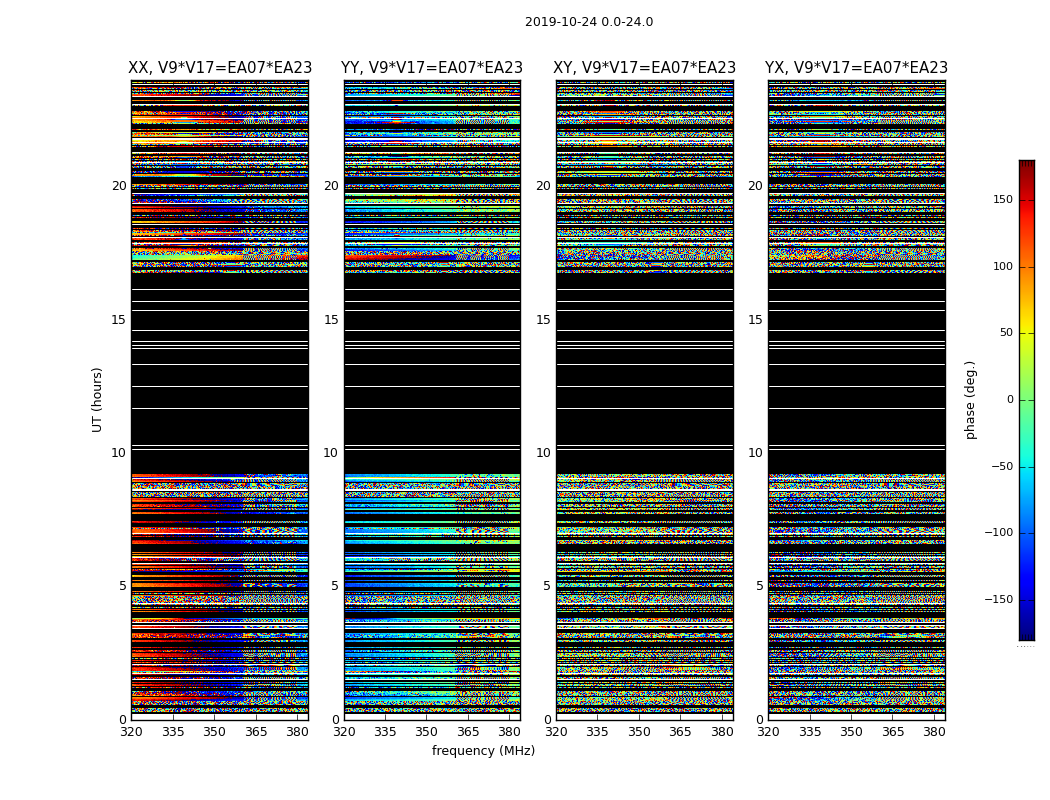Click the 5 hour tick of XY panel

tap(547, 586)
